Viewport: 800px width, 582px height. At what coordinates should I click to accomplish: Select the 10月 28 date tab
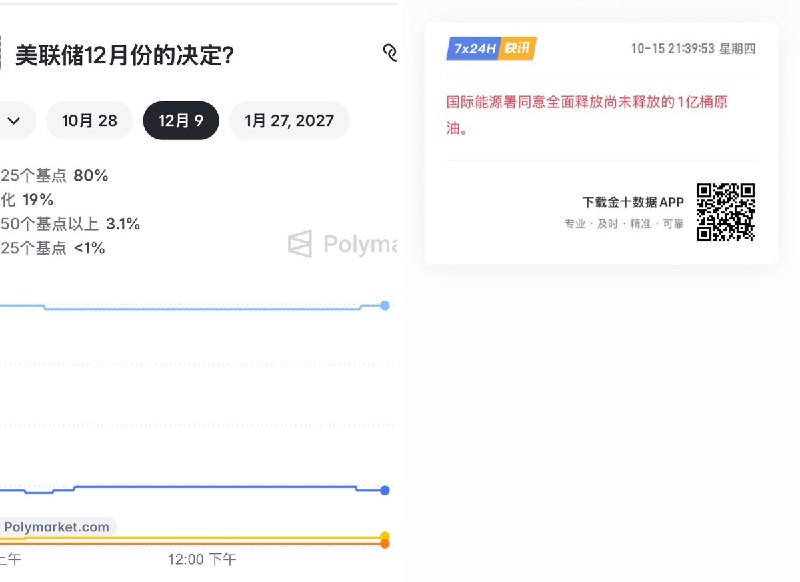coord(89,121)
